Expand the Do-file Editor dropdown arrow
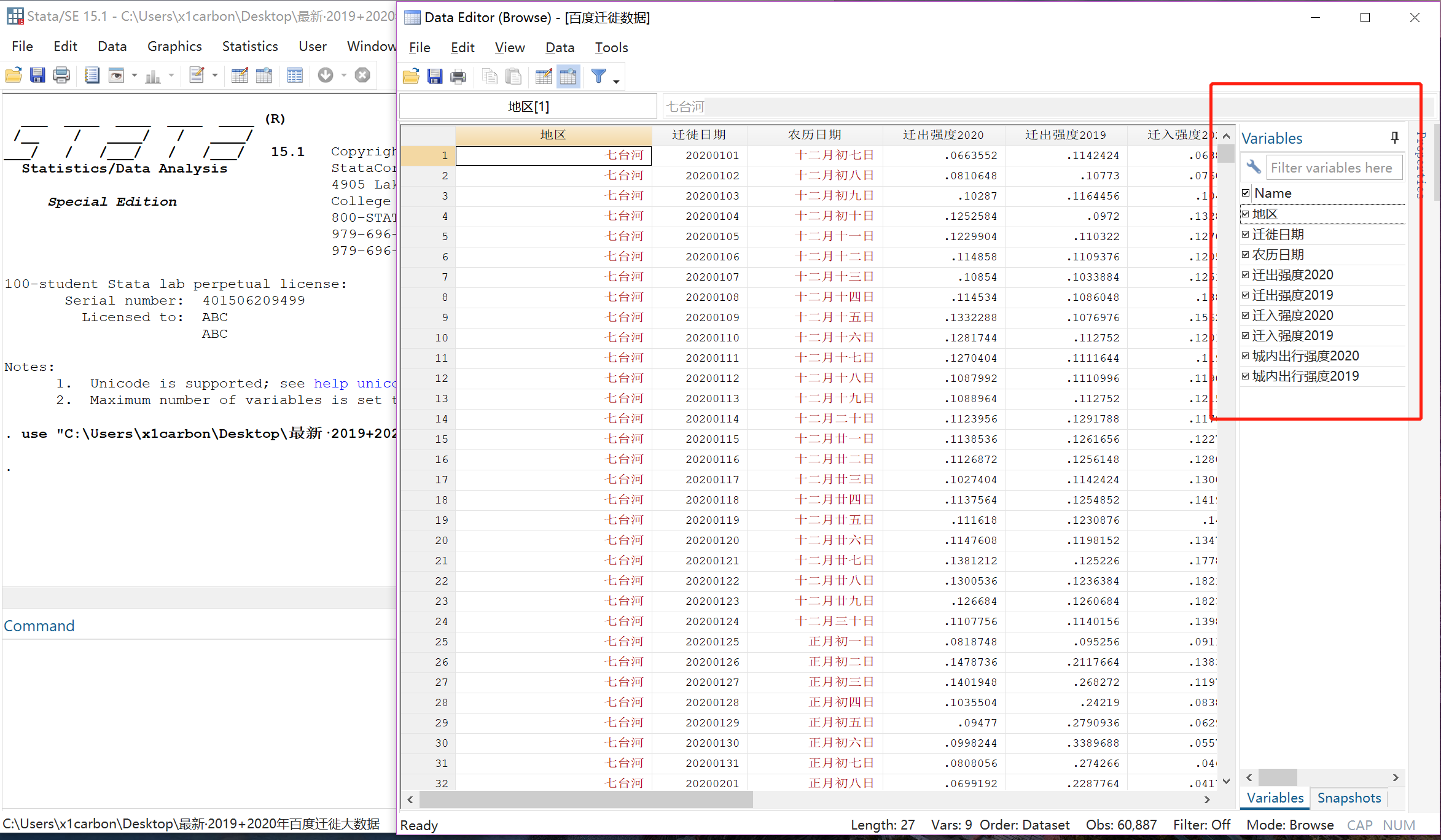This screenshot has height=840, width=1441. [x=215, y=76]
